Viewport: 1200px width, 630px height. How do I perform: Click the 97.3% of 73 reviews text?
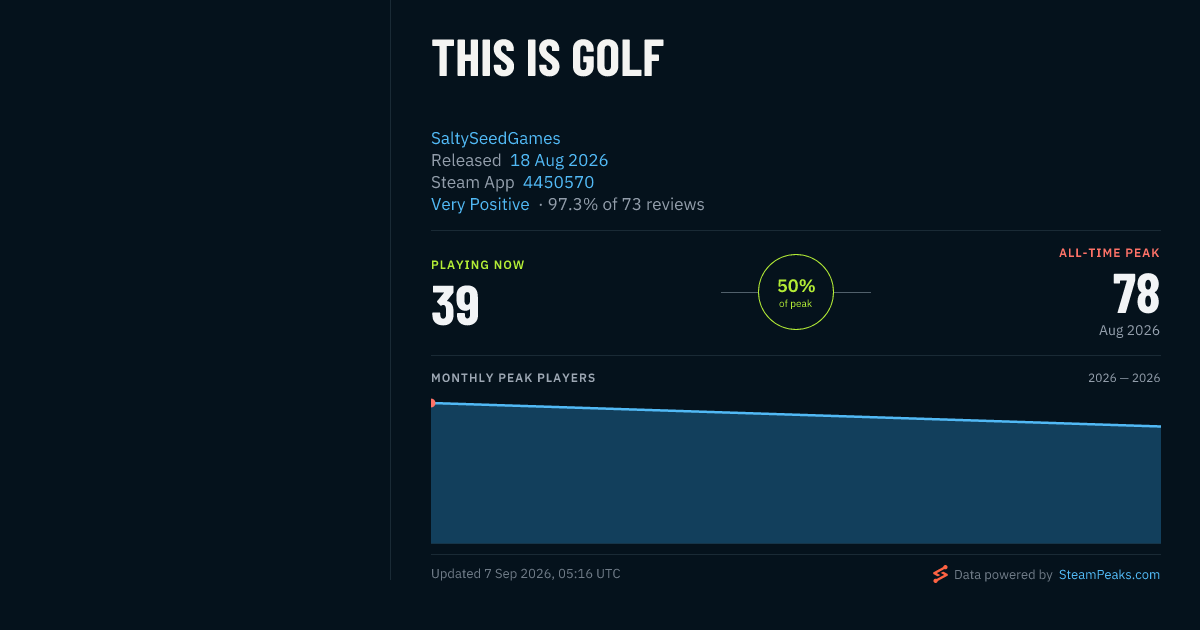pos(626,204)
